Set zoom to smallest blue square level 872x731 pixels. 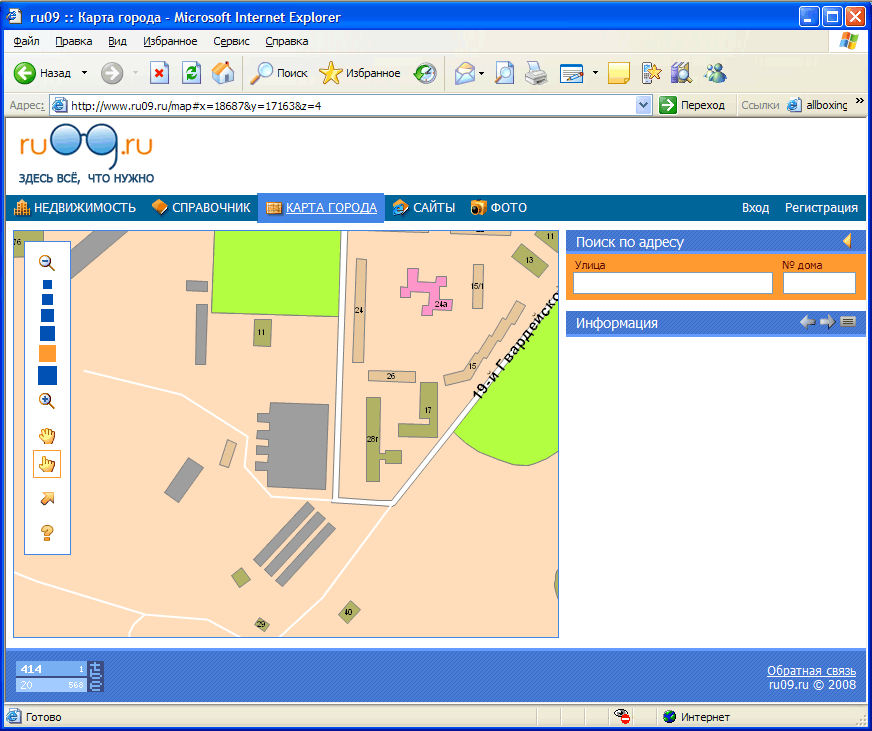(x=47, y=285)
